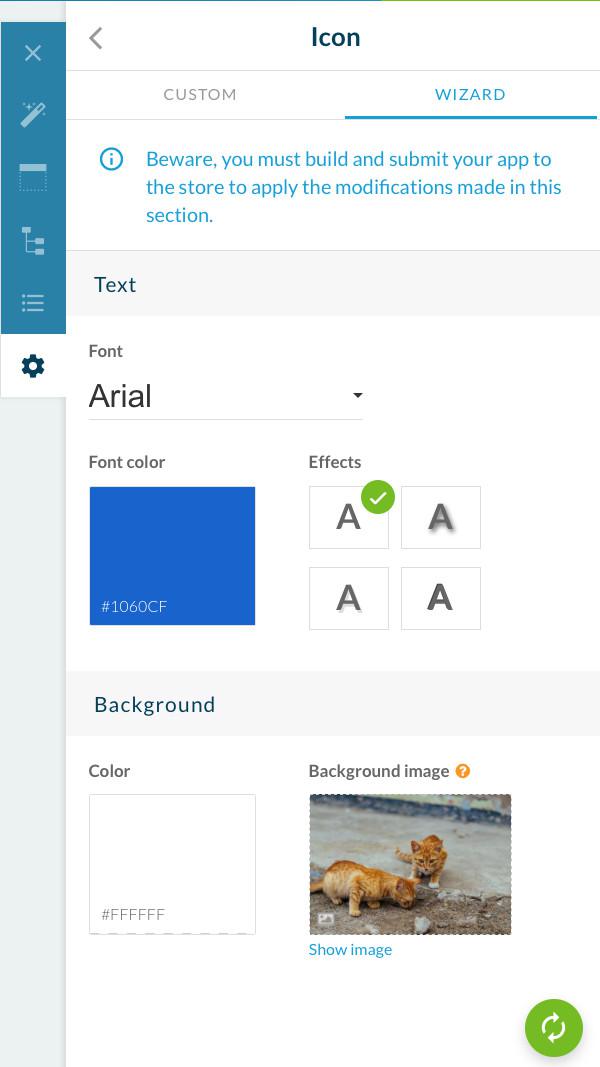The image size is (600, 1067).
Task: Open the tree structure sidebar icon
Action: [x=33, y=241]
